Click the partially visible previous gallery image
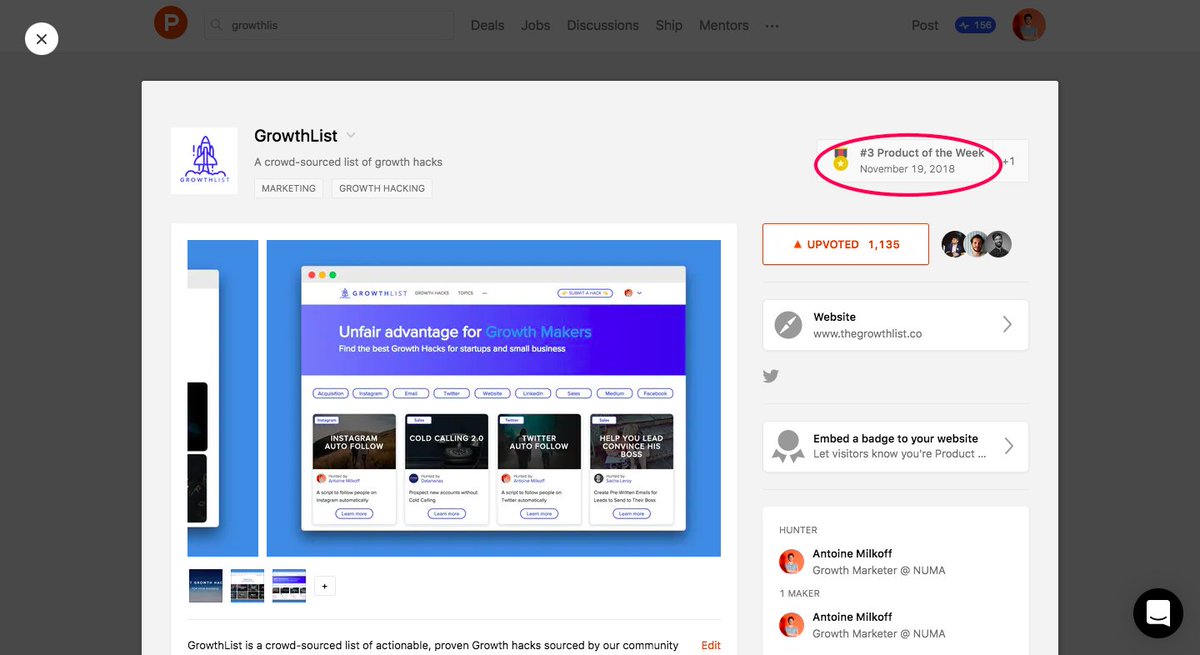1200x655 pixels. click(223, 398)
